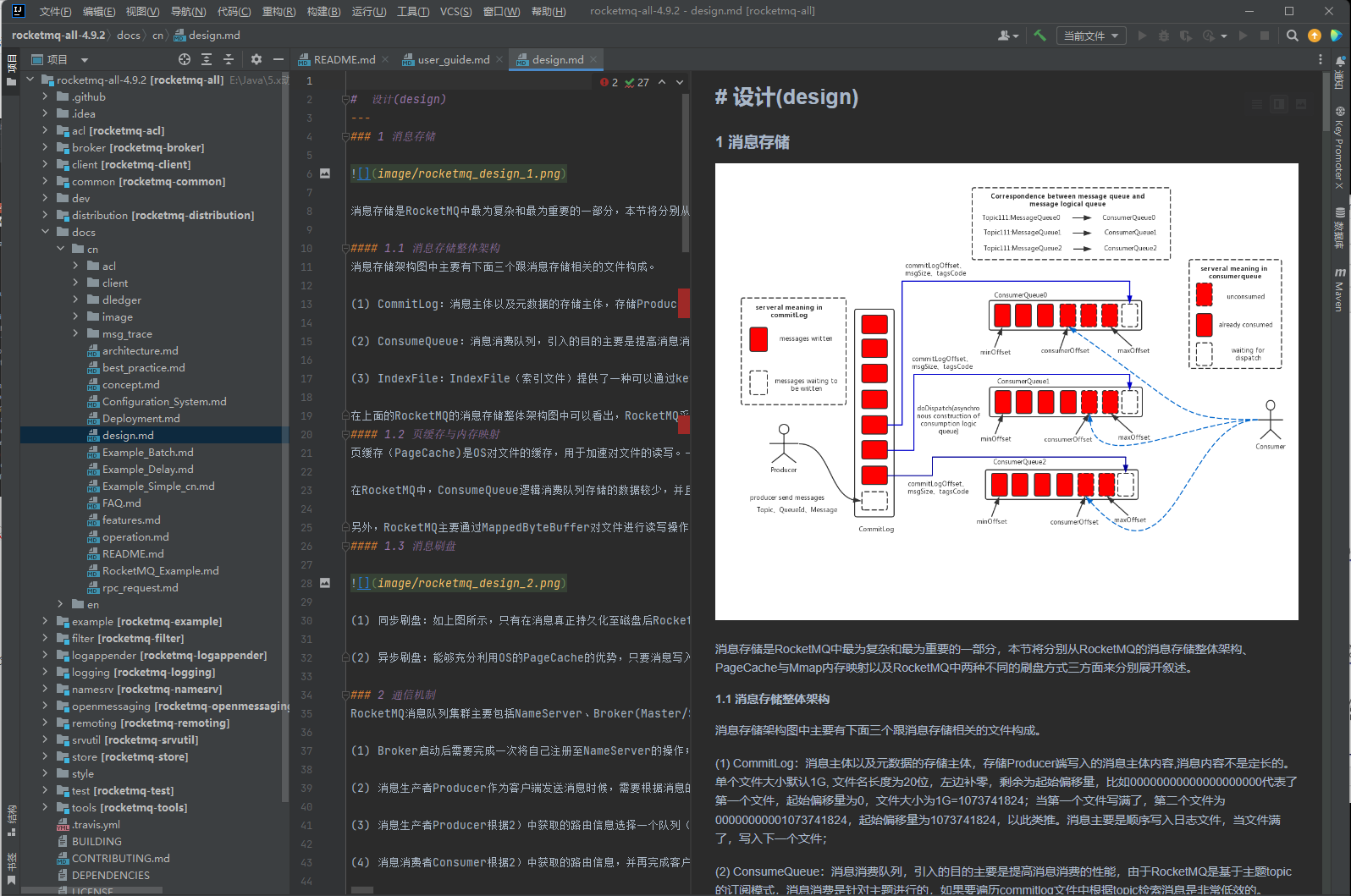Go to next highlighted error down arrow
This screenshot has width=1351, height=896.
(680, 82)
